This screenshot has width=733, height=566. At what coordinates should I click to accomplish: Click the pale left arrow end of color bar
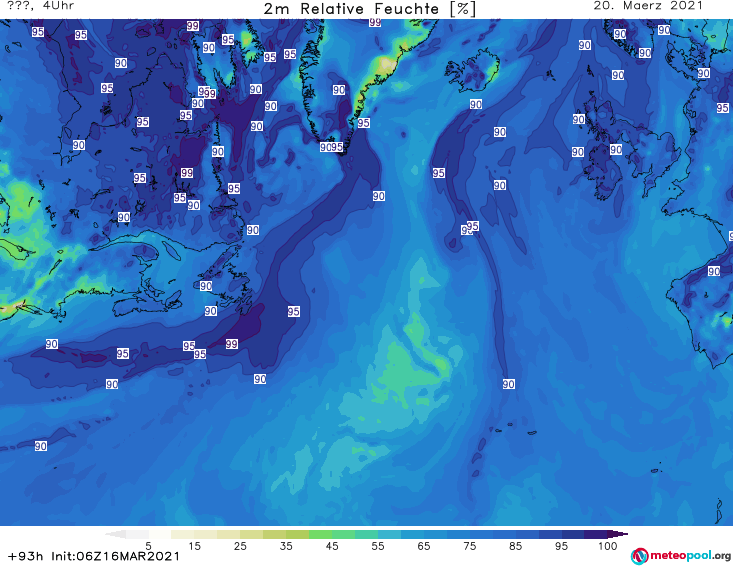[115, 534]
